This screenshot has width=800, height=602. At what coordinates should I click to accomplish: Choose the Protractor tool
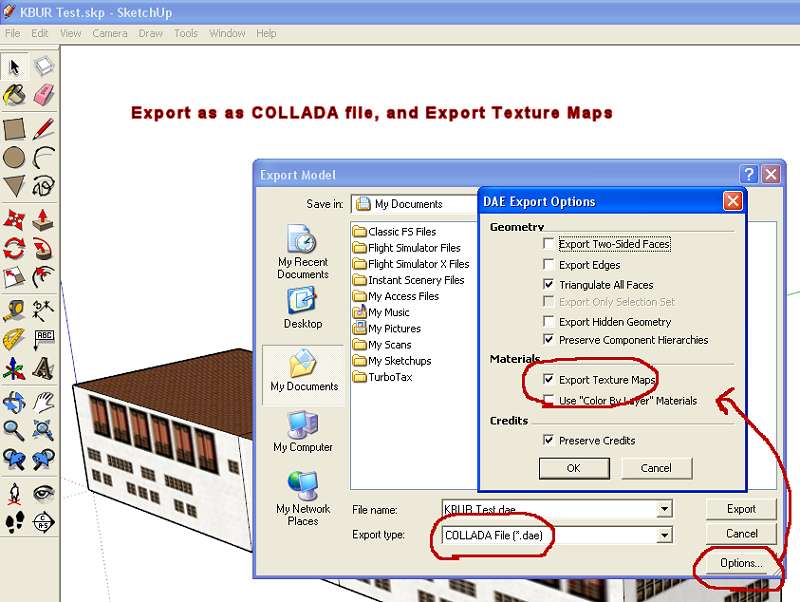click(x=14, y=339)
